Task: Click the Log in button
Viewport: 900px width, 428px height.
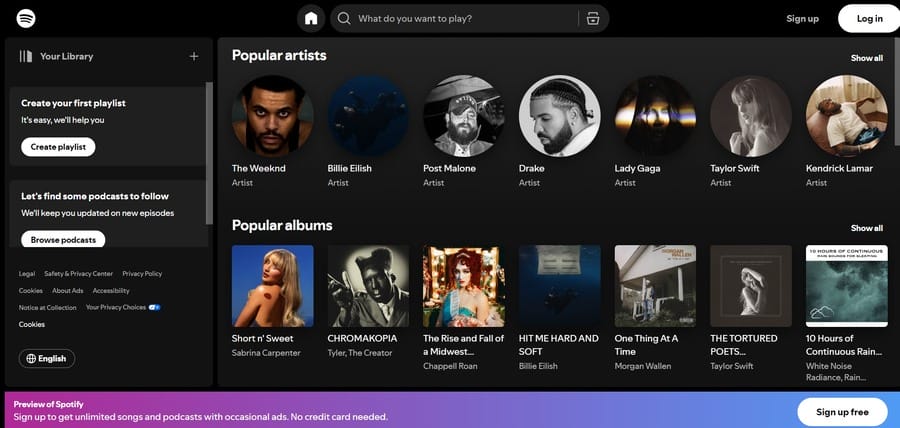Action: pyautogui.click(x=870, y=18)
